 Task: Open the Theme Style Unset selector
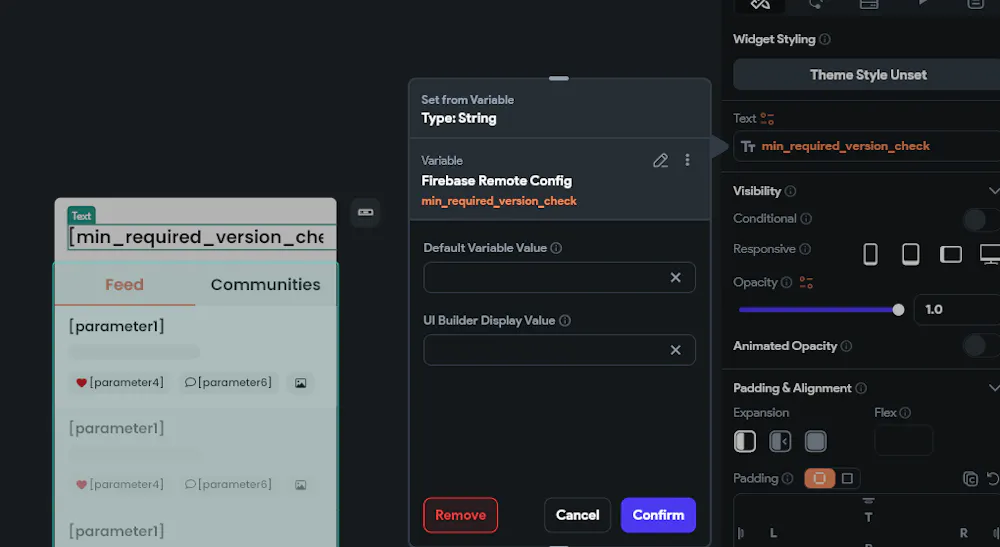867,75
